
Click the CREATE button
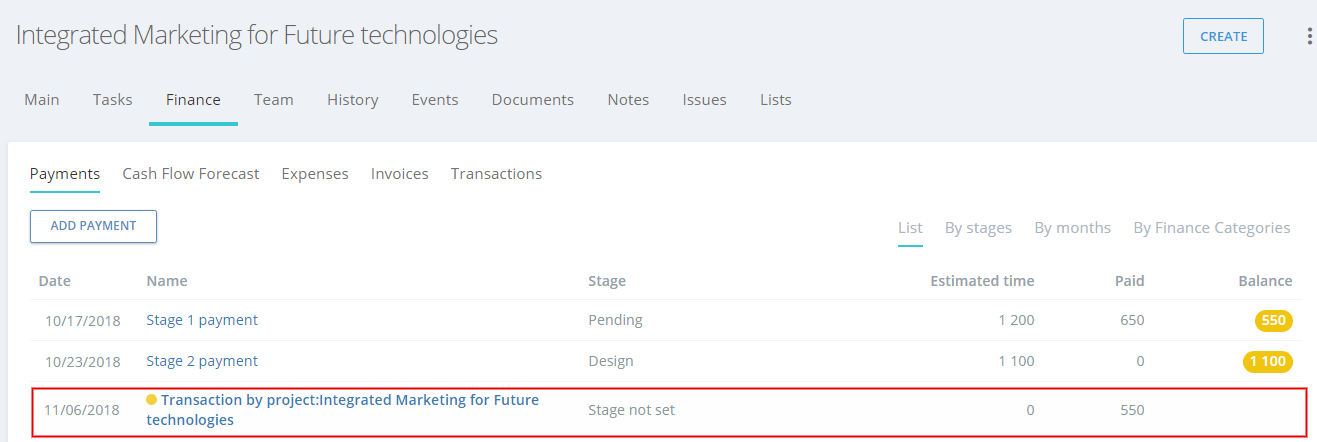coord(1223,36)
